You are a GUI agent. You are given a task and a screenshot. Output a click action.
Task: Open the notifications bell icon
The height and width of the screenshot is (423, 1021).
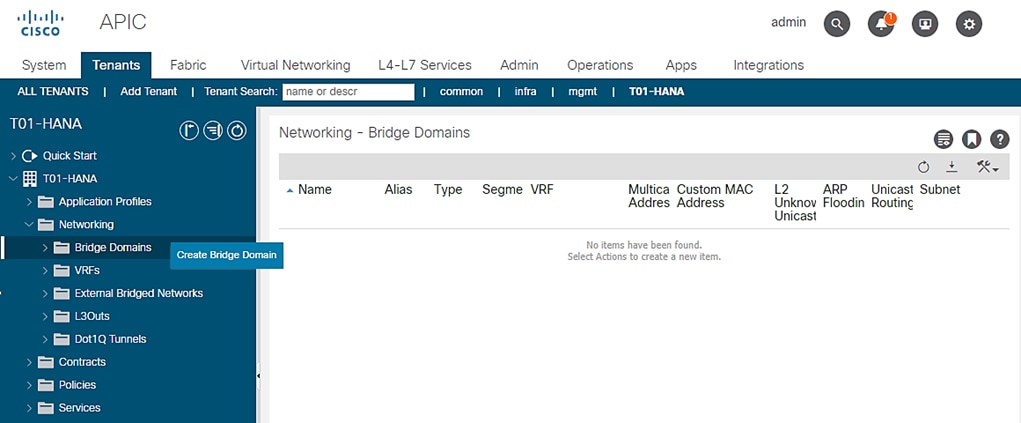click(881, 24)
